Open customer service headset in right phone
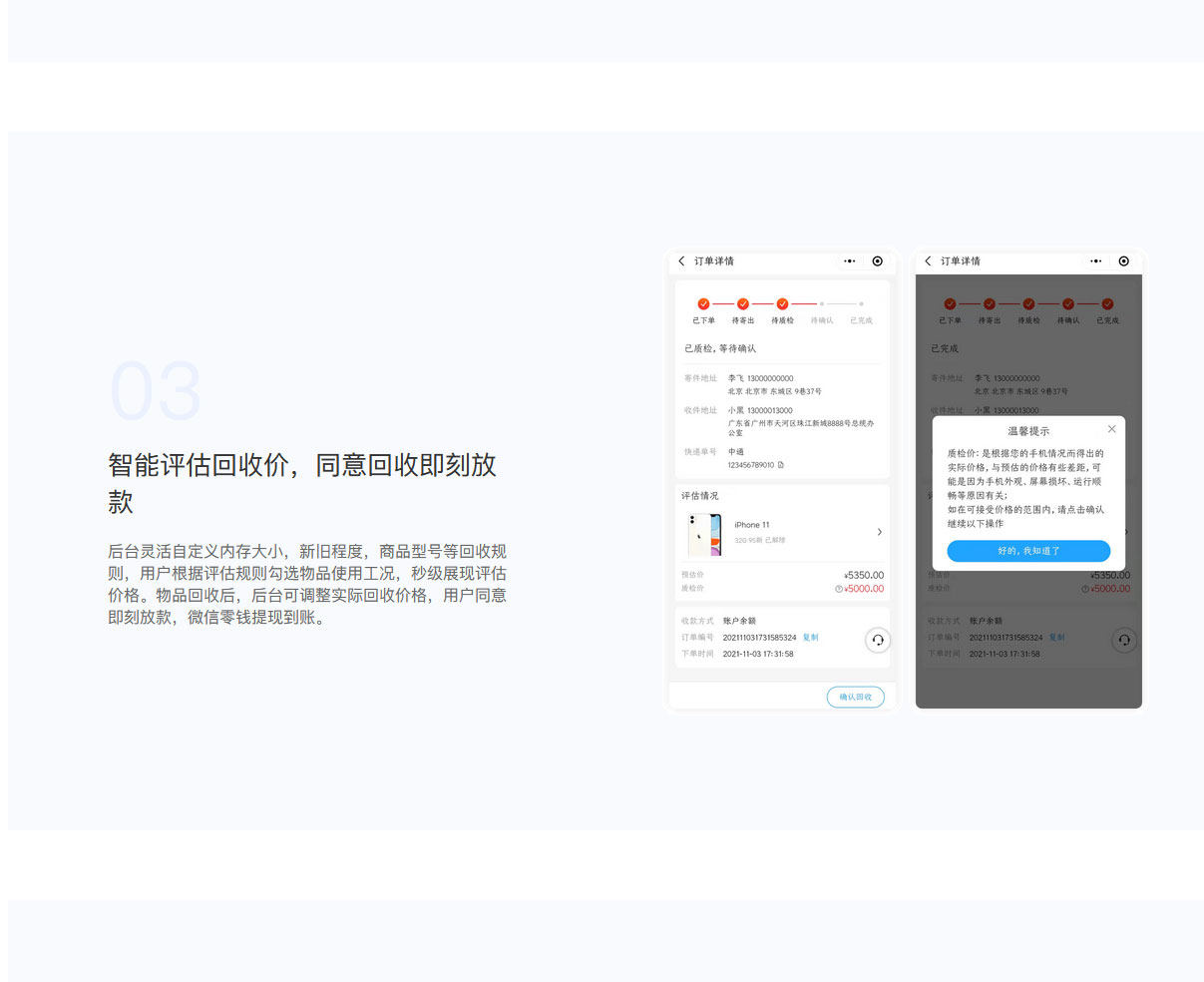 coord(1124,641)
